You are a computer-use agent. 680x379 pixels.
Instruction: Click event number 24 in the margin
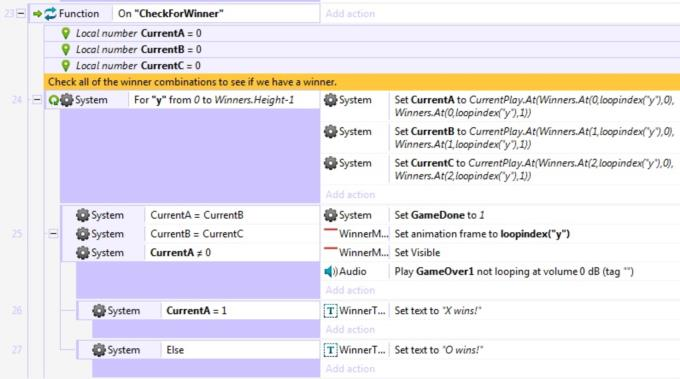pyautogui.click(x=16, y=100)
